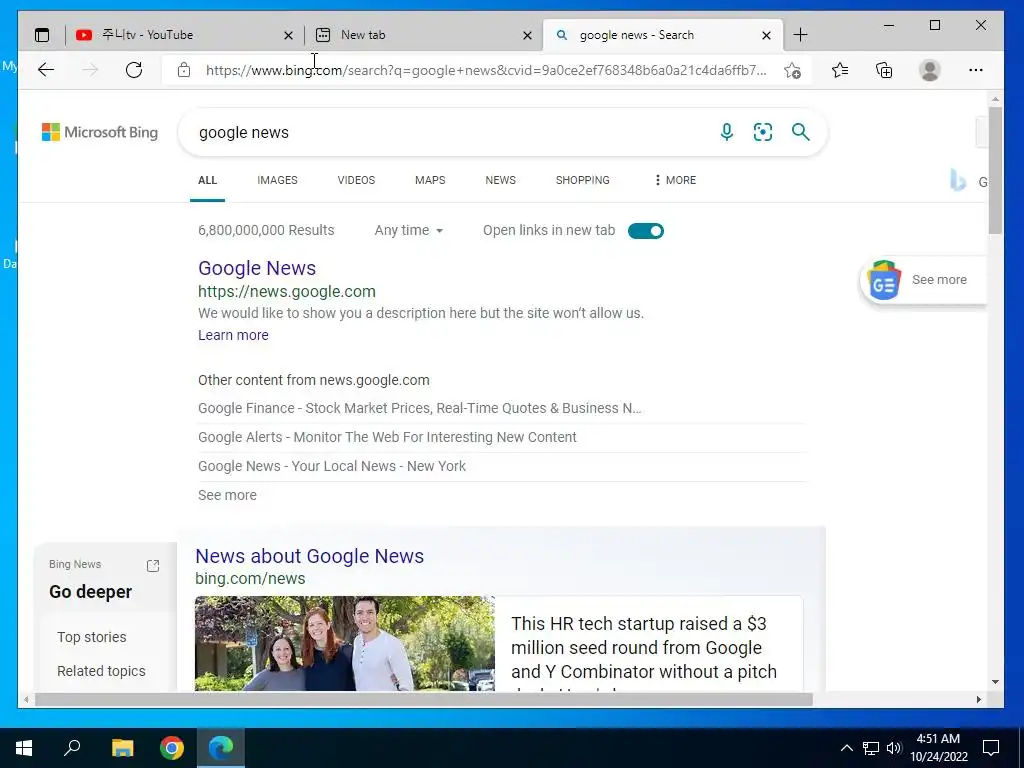Show hidden system tray icons
This screenshot has width=1024, height=768.
tap(846, 748)
